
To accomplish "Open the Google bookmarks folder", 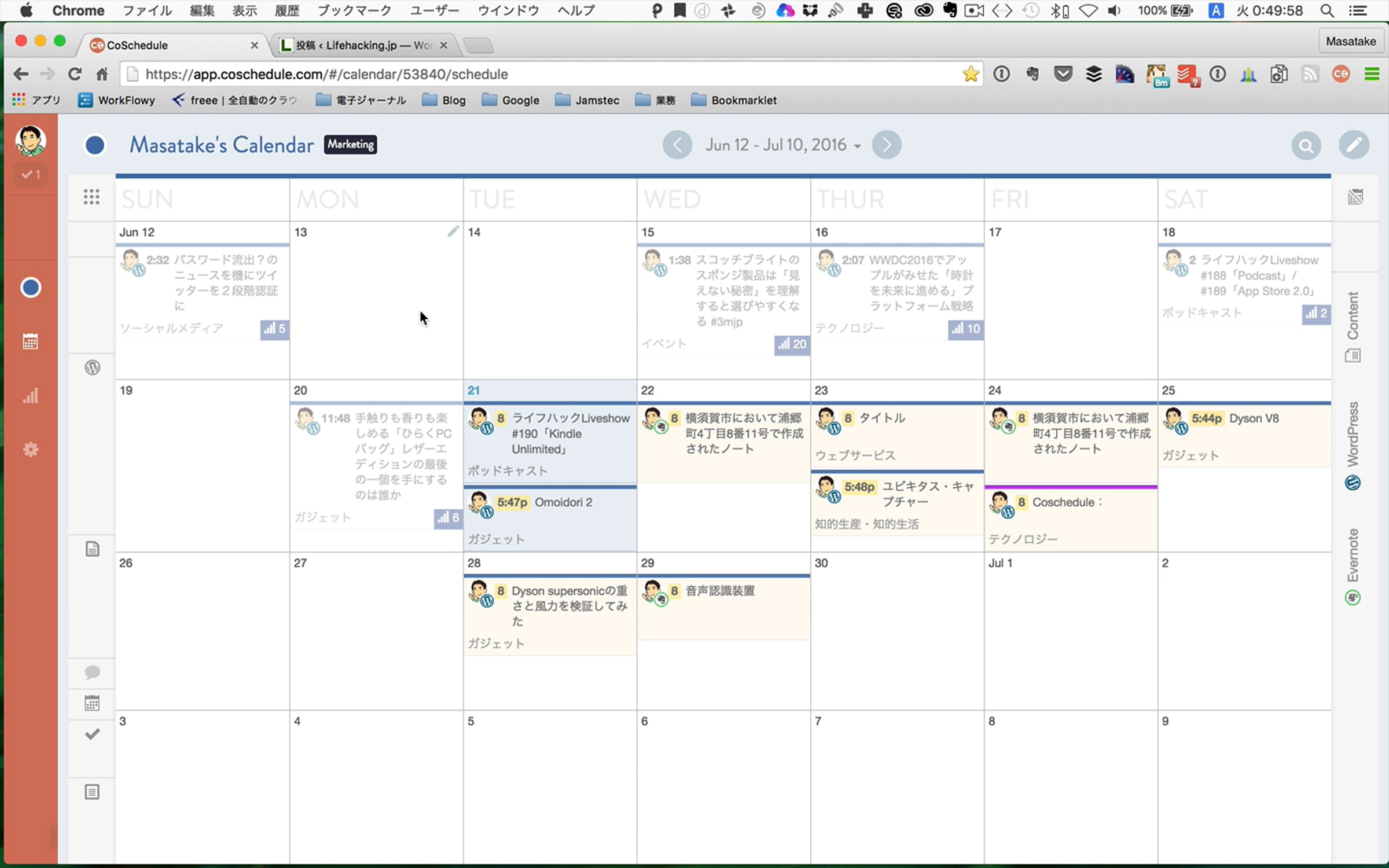I will pos(511,100).
